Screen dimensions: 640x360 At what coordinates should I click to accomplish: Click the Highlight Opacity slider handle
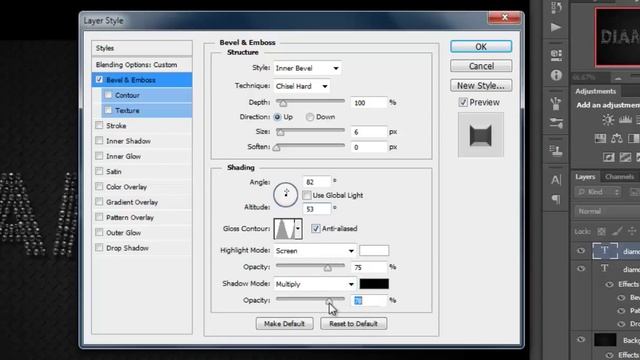pyautogui.click(x=327, y=268)
